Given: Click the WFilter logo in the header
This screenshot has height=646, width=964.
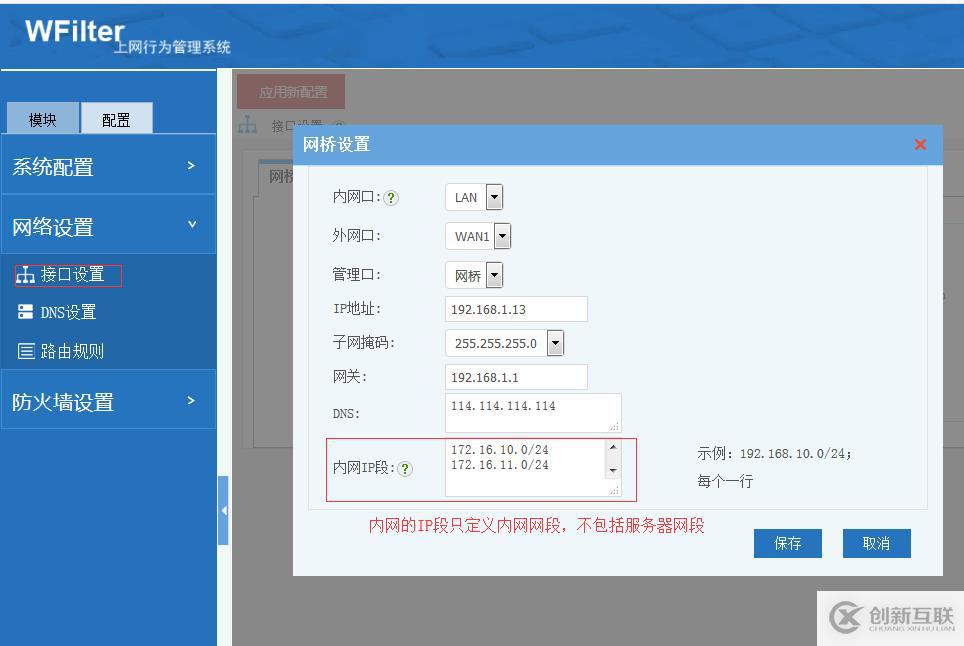Looking at the screenshot, I should [75, 31].
